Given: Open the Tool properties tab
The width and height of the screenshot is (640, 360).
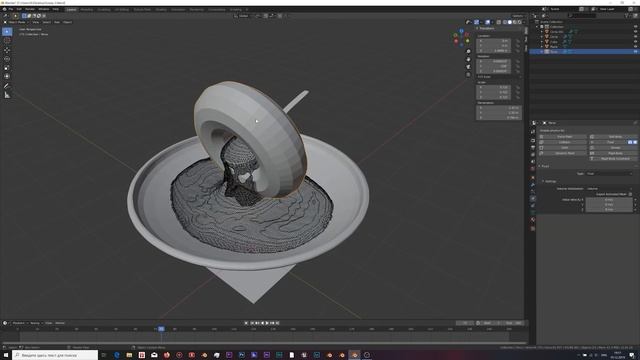Looking at the screenshot, I should (x=533, y=132).
